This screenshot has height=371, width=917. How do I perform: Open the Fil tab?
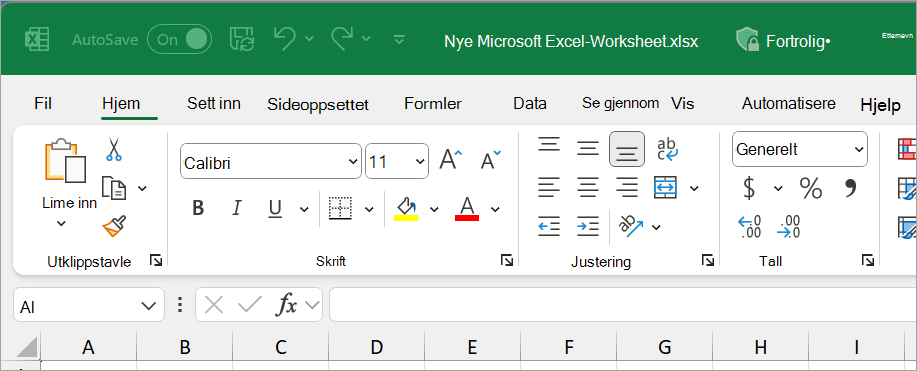point(43,104)
